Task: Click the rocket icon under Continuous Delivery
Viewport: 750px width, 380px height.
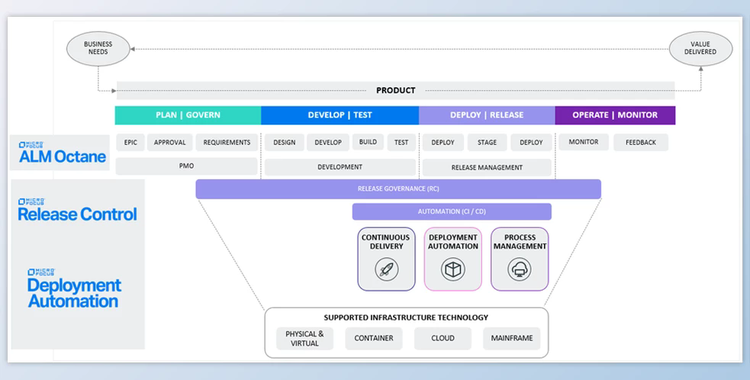Action: [x=386, y=269]
